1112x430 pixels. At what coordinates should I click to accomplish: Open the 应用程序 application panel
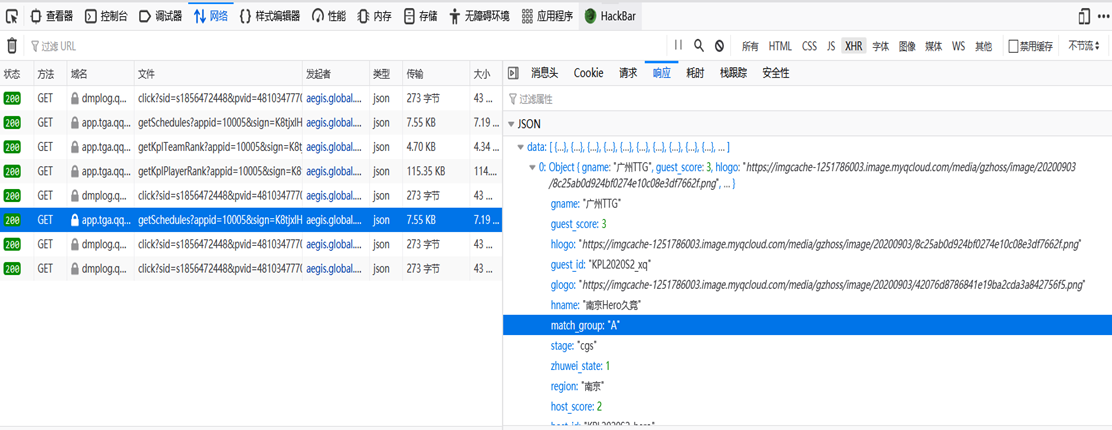point(547,16)
